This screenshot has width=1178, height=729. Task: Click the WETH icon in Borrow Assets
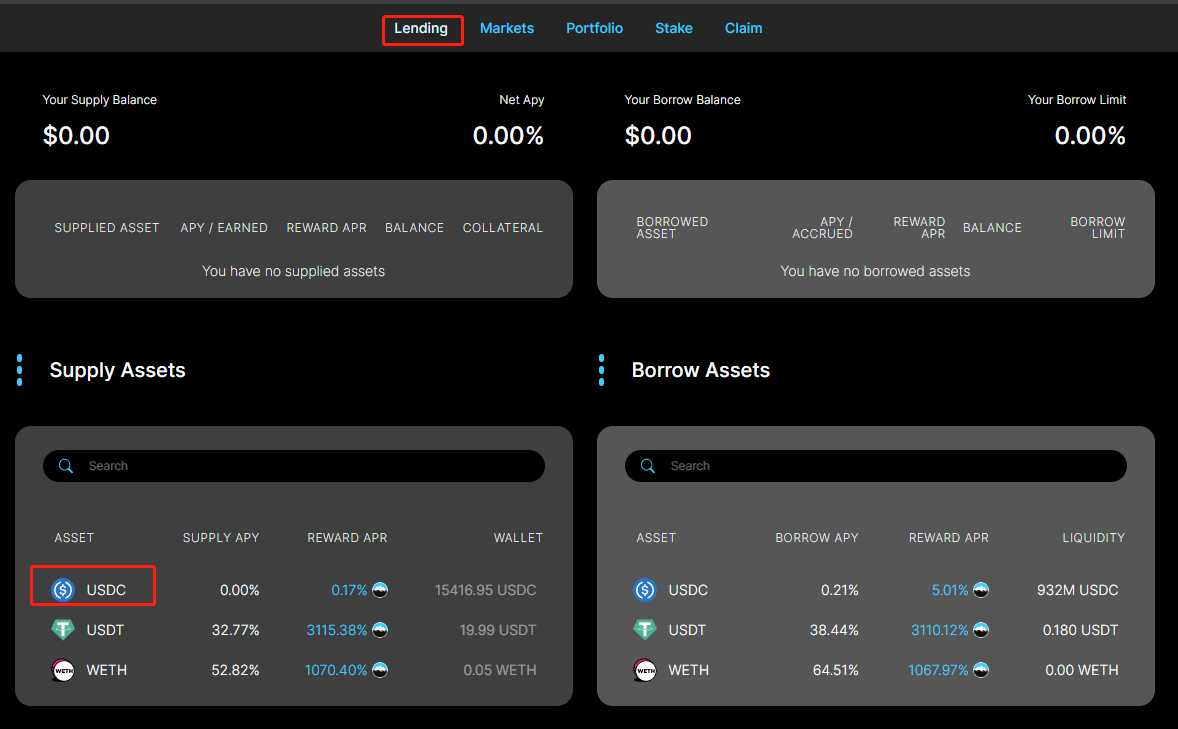[645, 670]
